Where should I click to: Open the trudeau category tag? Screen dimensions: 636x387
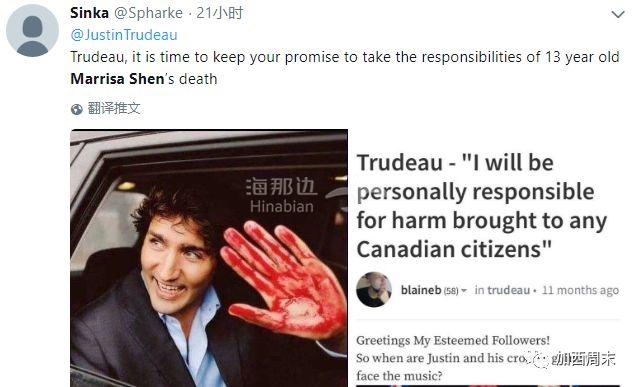click(x=508, y=290)
